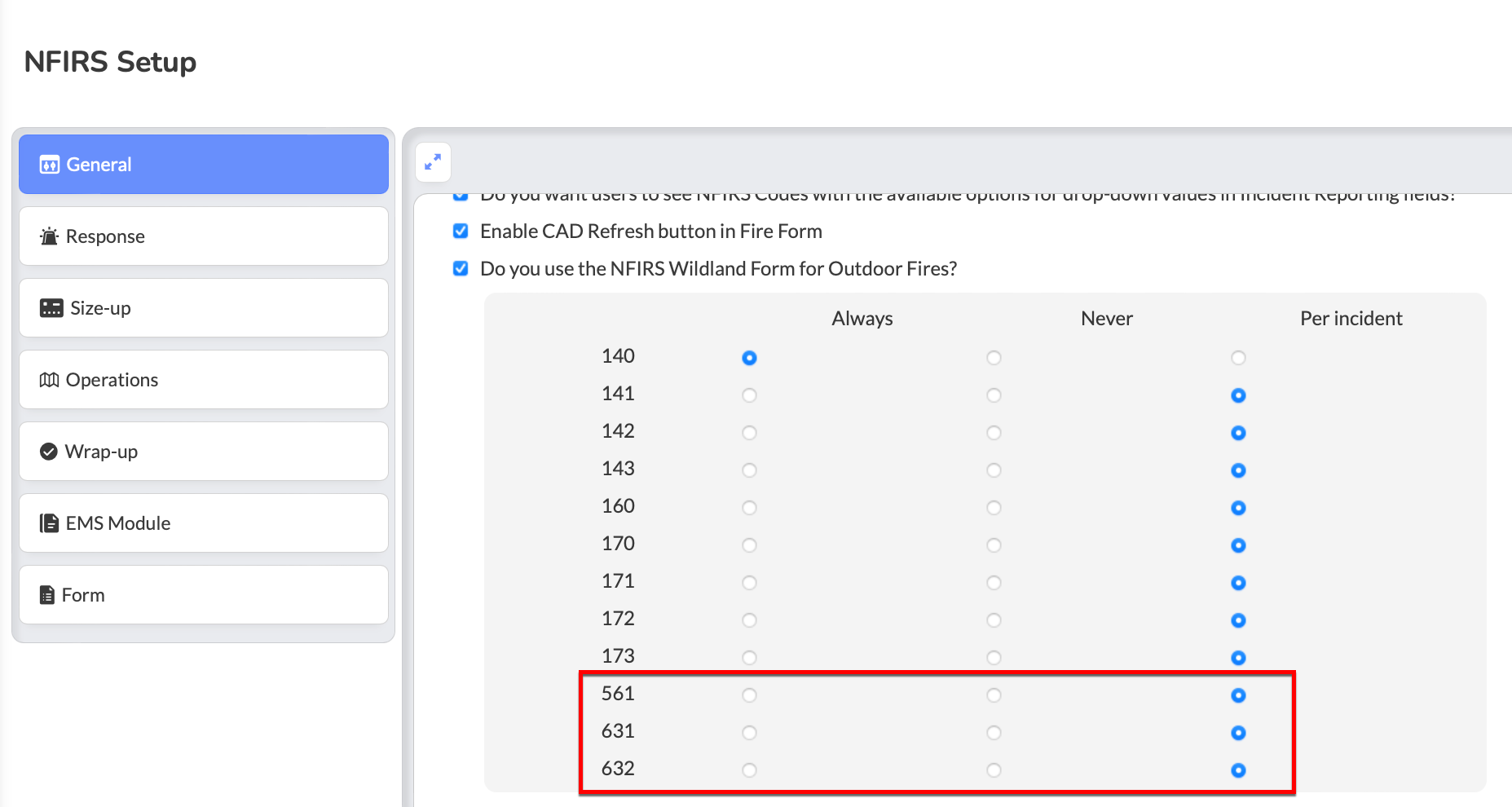The image size is (1512, 807).
Task: Set code 141 to Always
Action: pyautogui.click(x=749, y=395)
